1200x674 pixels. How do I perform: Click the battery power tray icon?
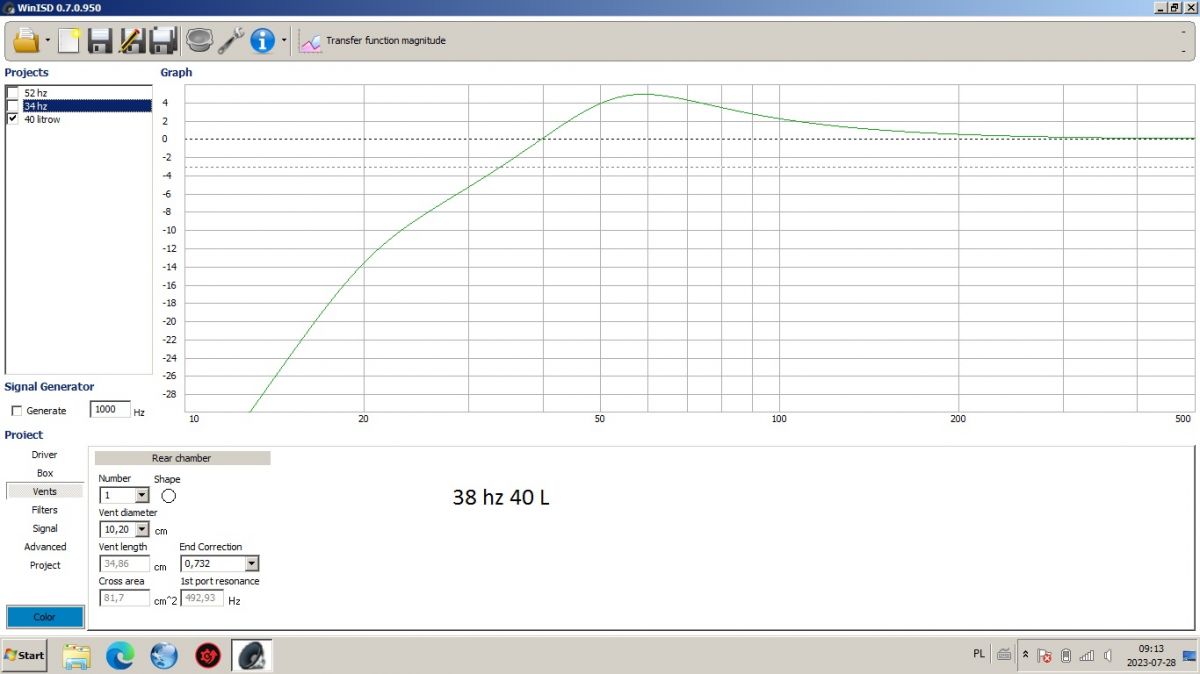pos(1066,656)
